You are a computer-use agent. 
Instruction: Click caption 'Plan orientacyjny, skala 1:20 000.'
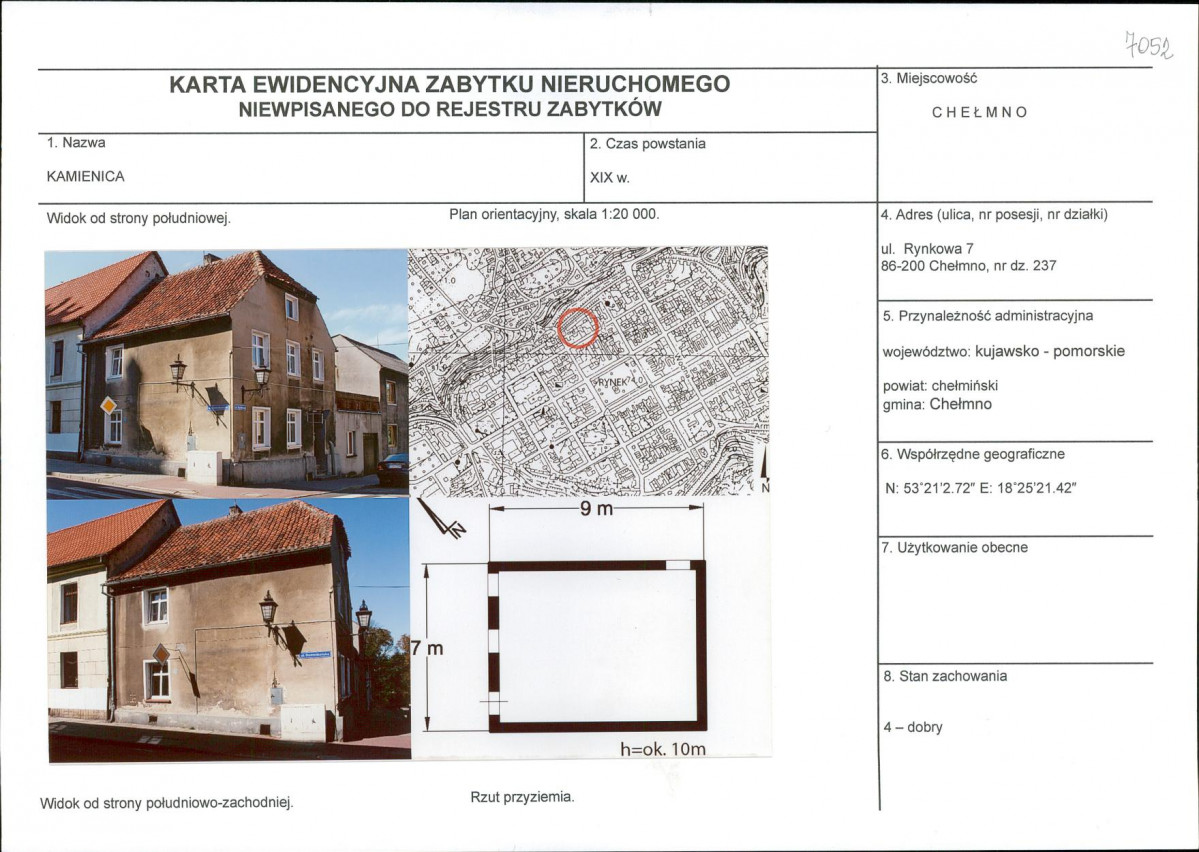pos(554,215)
